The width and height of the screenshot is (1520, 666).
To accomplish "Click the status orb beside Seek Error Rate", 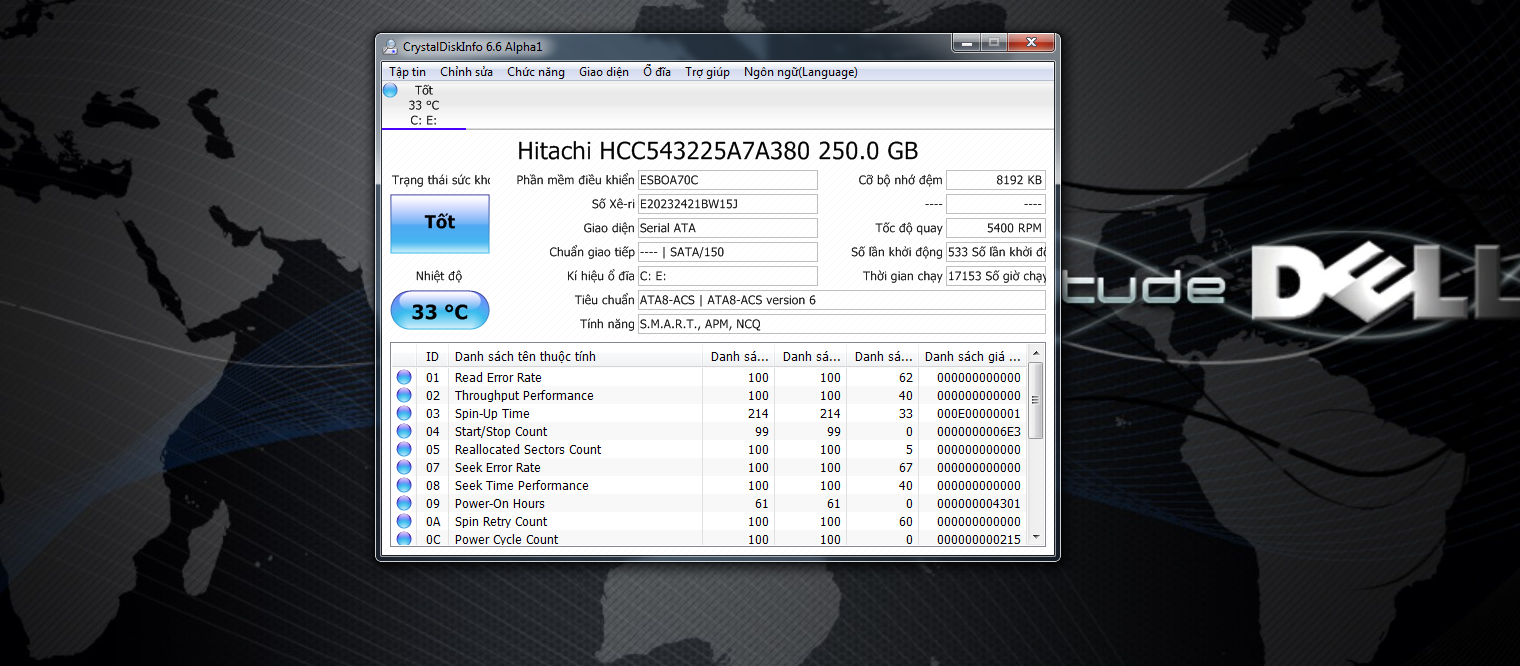I will [404, 468].
